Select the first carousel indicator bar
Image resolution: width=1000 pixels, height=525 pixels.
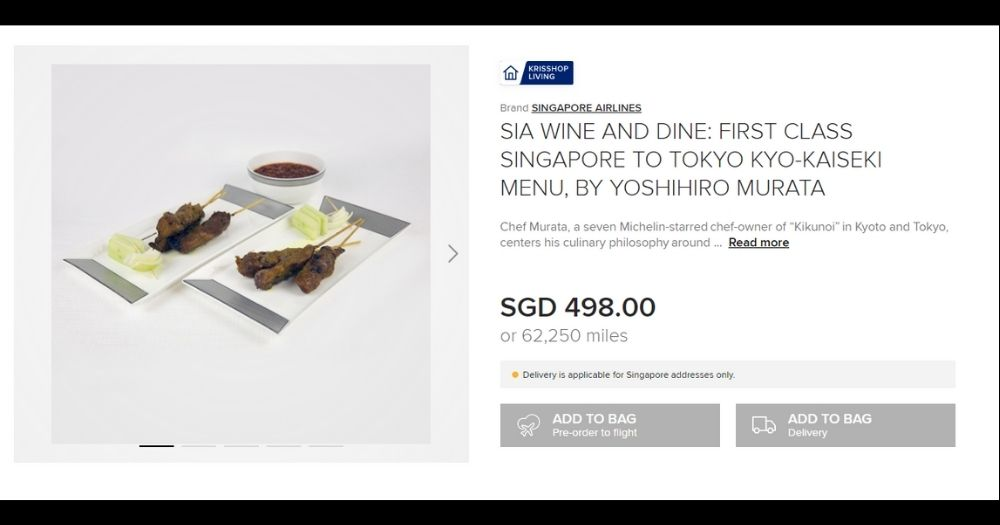(x=156, y=445)
